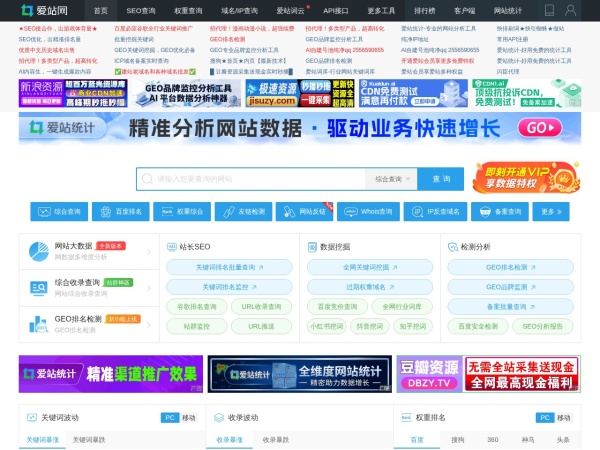The height and width of the screenshot is (450, 600).
Task: Click the search magnifier icon in query box
Action: coord(147,179)
